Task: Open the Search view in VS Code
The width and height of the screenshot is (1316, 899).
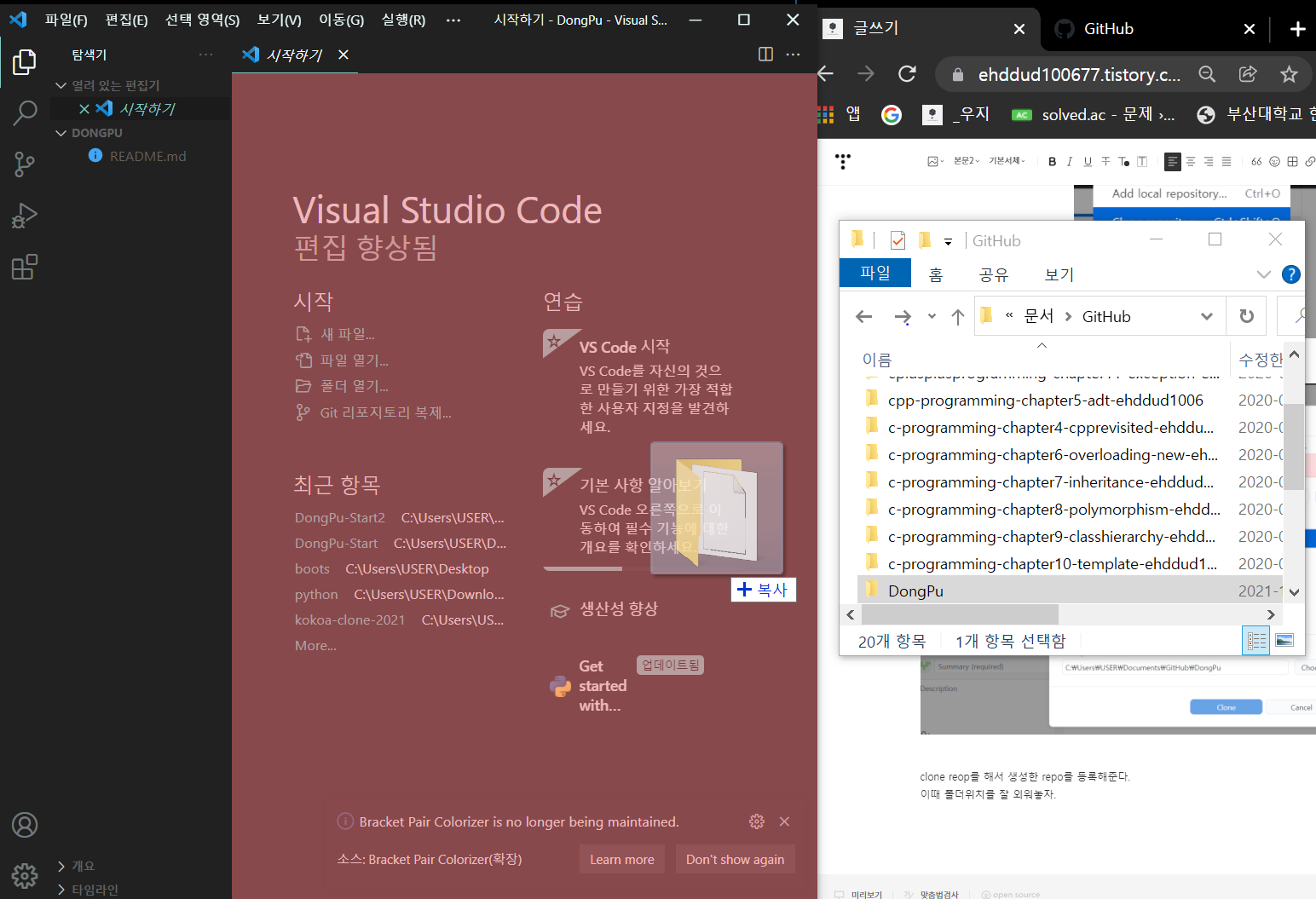Action: (x=25, y=112)
